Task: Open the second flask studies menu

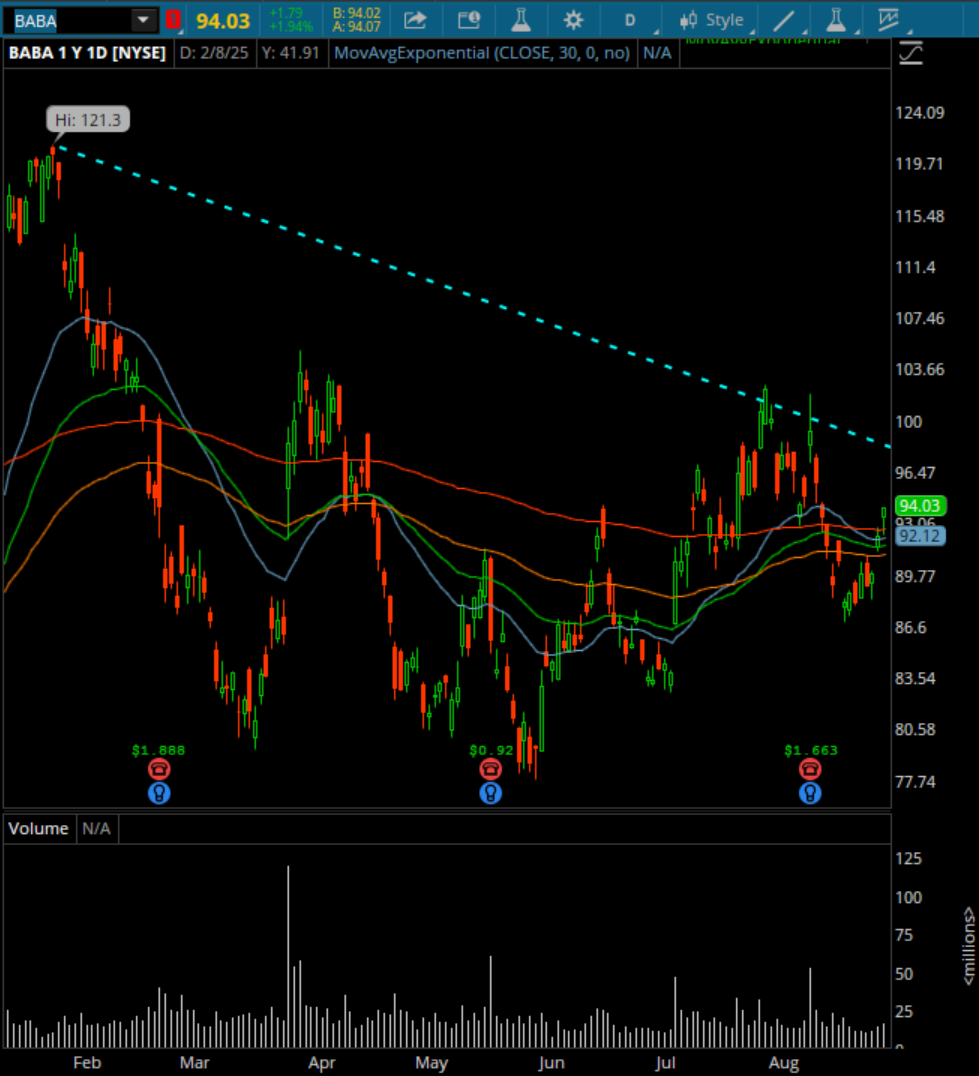Action: [x=836, y=21]
